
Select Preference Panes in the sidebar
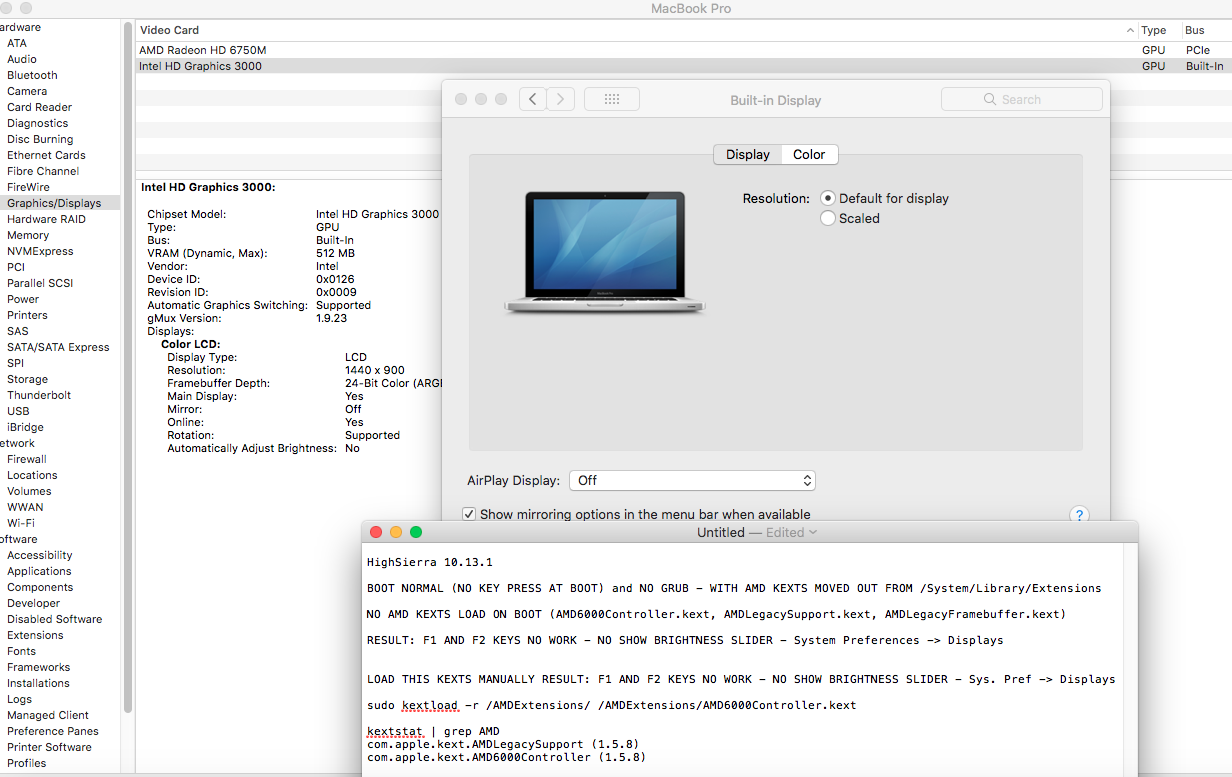point(53,731)
